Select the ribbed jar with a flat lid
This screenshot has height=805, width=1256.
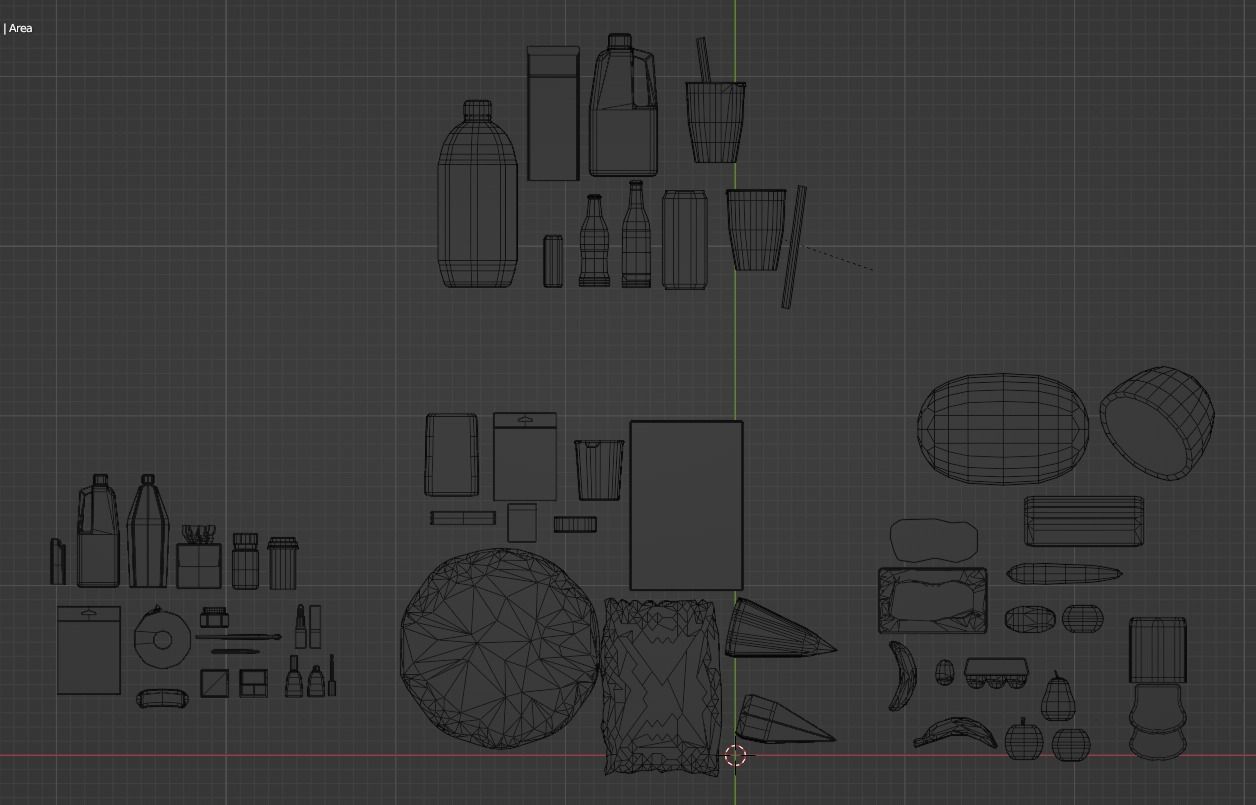[283, 563]
